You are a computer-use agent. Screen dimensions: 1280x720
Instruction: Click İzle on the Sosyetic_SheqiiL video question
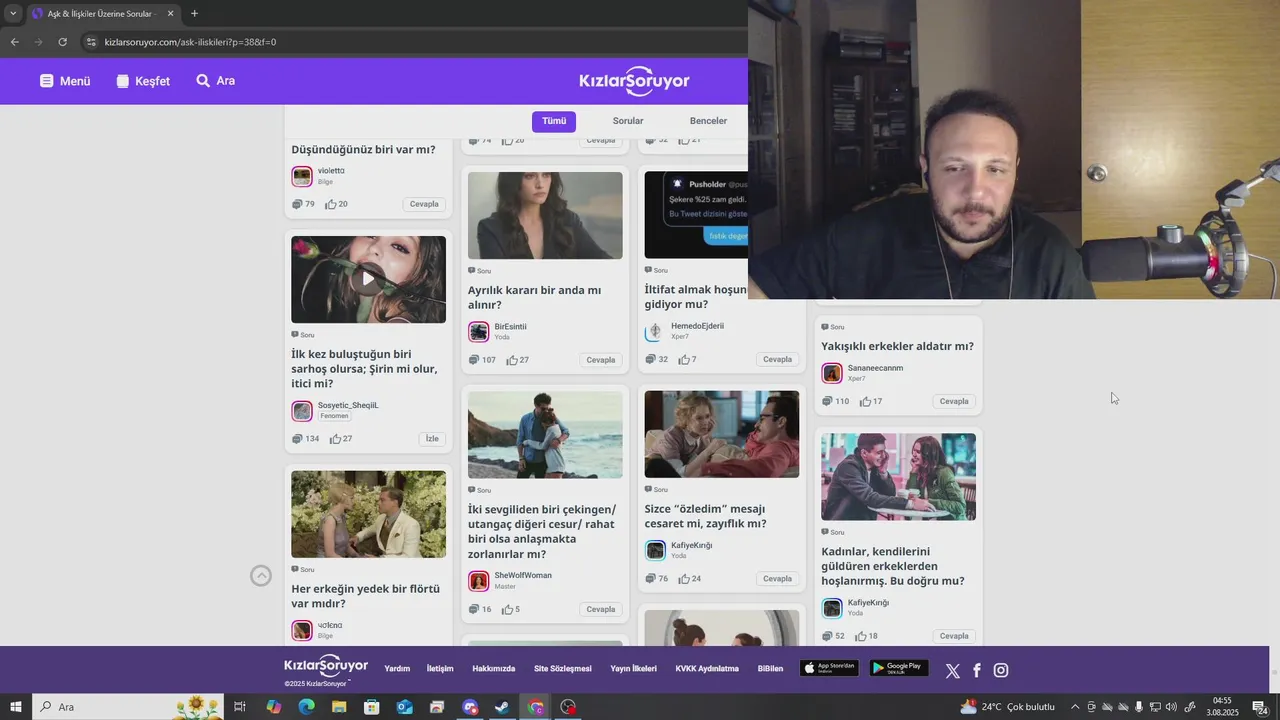pyautogui.click(x=432, y=439)
